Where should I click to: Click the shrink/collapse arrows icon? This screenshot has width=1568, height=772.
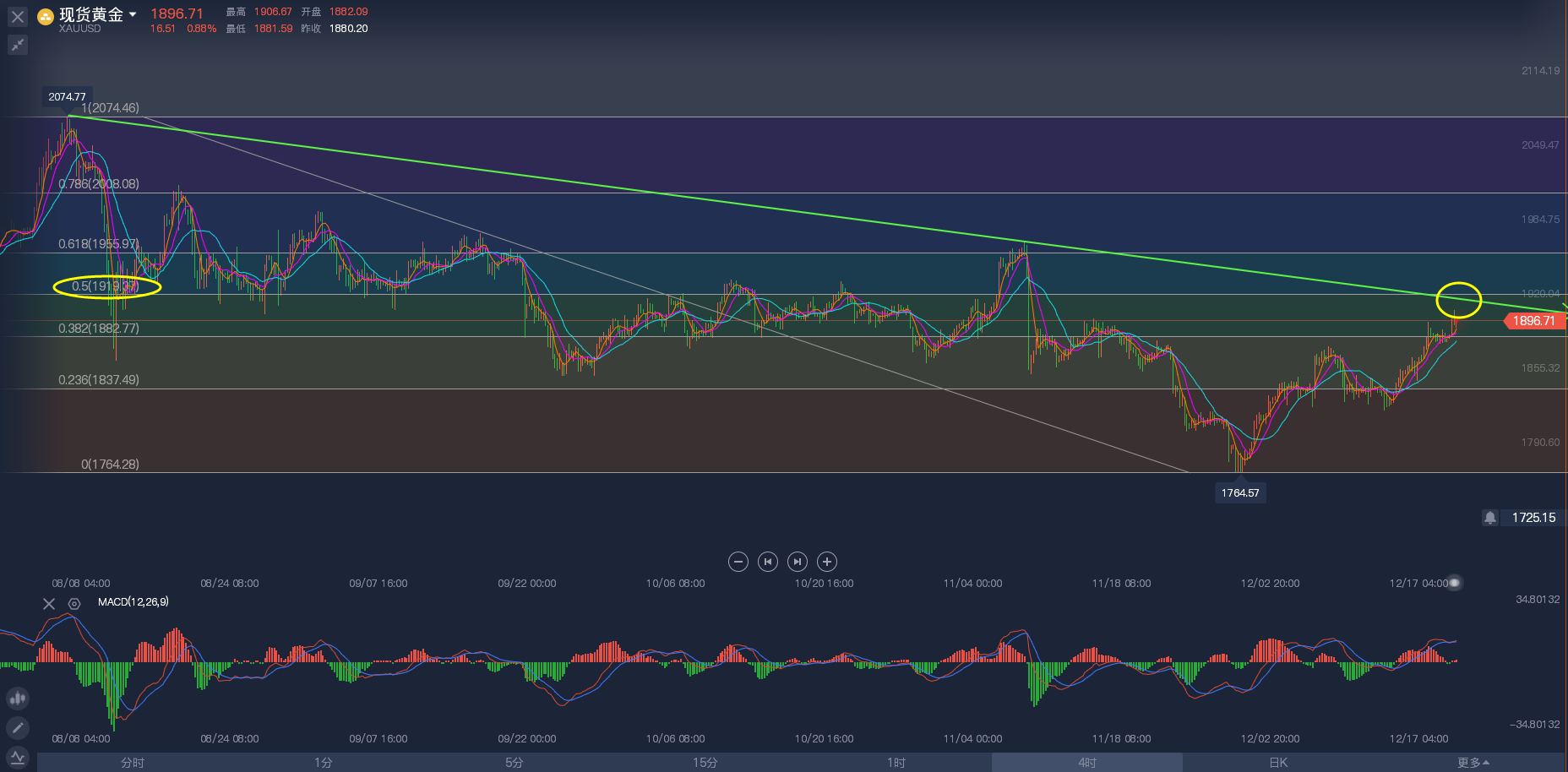point(18,45)
